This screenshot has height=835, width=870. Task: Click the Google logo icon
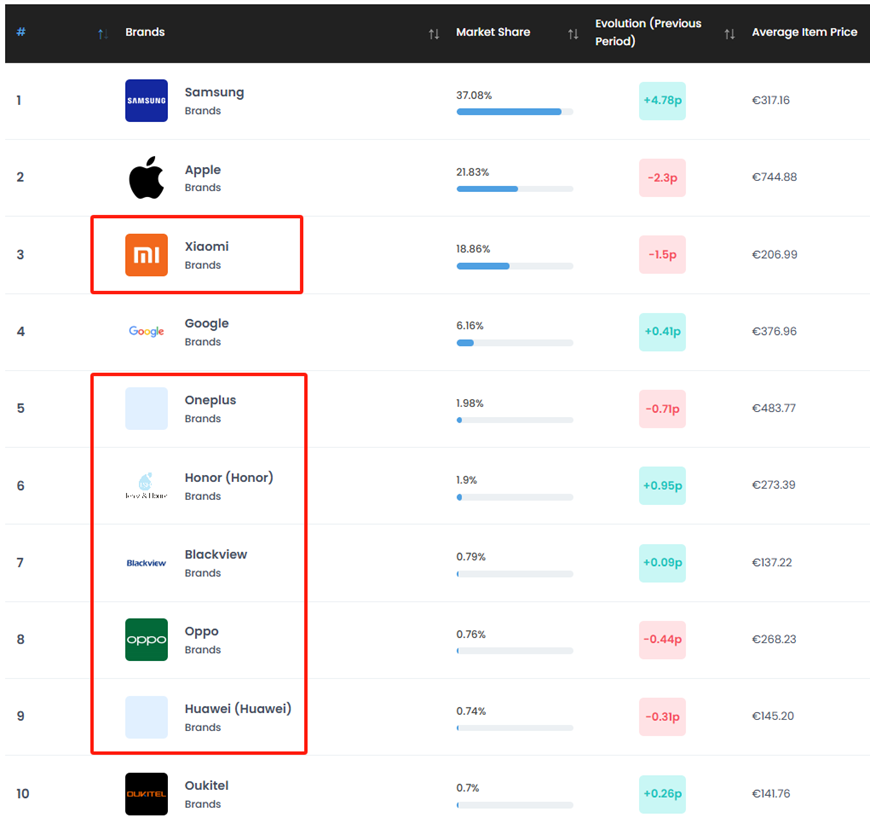click(x=146, y=332)
